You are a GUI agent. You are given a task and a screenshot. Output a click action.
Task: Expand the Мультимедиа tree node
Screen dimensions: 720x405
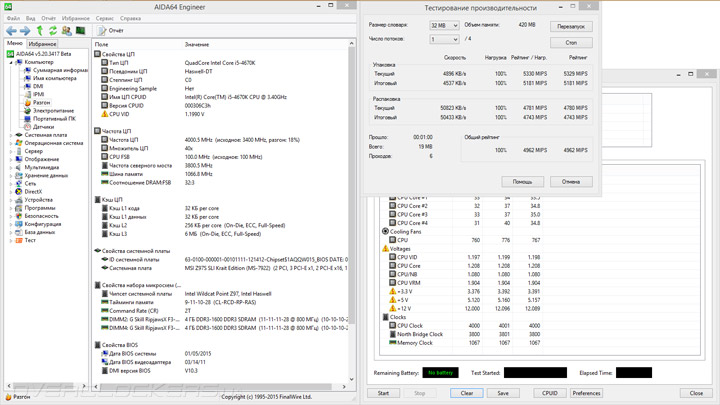pos(11,168)
